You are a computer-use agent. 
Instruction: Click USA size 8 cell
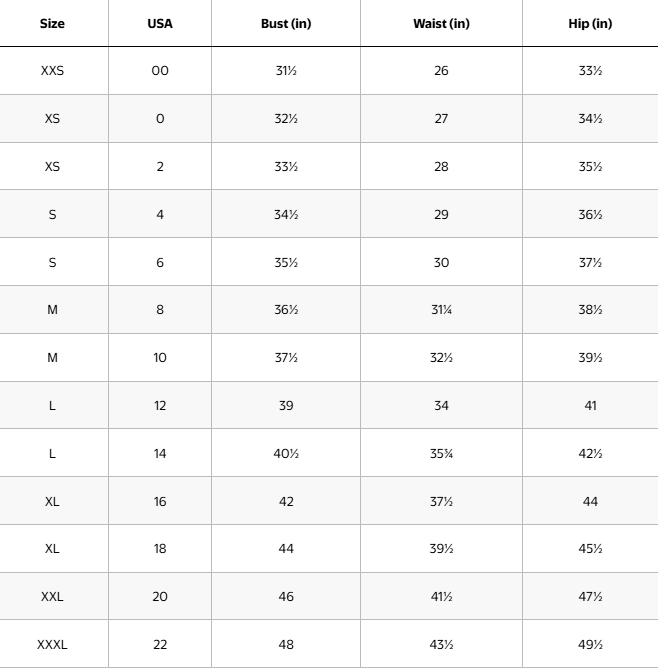[x=160, y=310]
